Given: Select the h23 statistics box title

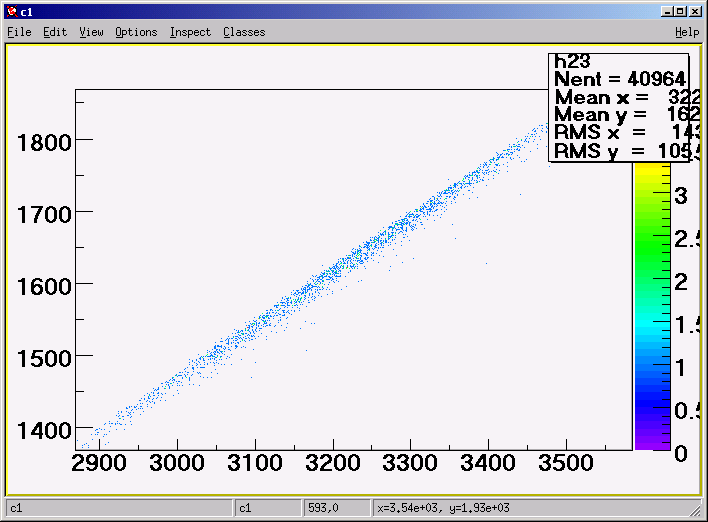Looking at the screenshot, I should click(x=573, y=61).
